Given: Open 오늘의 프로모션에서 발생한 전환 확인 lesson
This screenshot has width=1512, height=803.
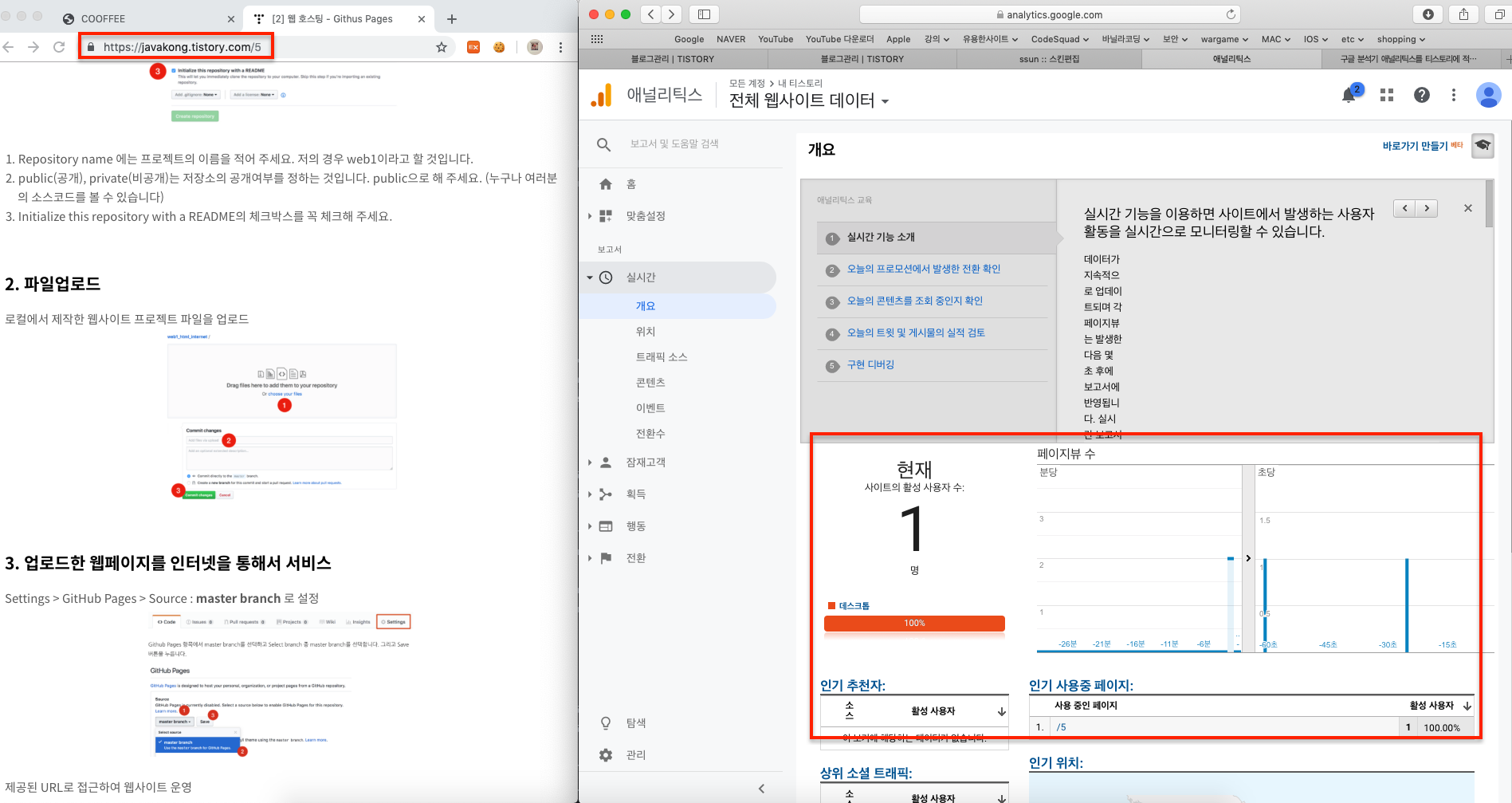Looking at the screenshot, I should coord(924,270).
